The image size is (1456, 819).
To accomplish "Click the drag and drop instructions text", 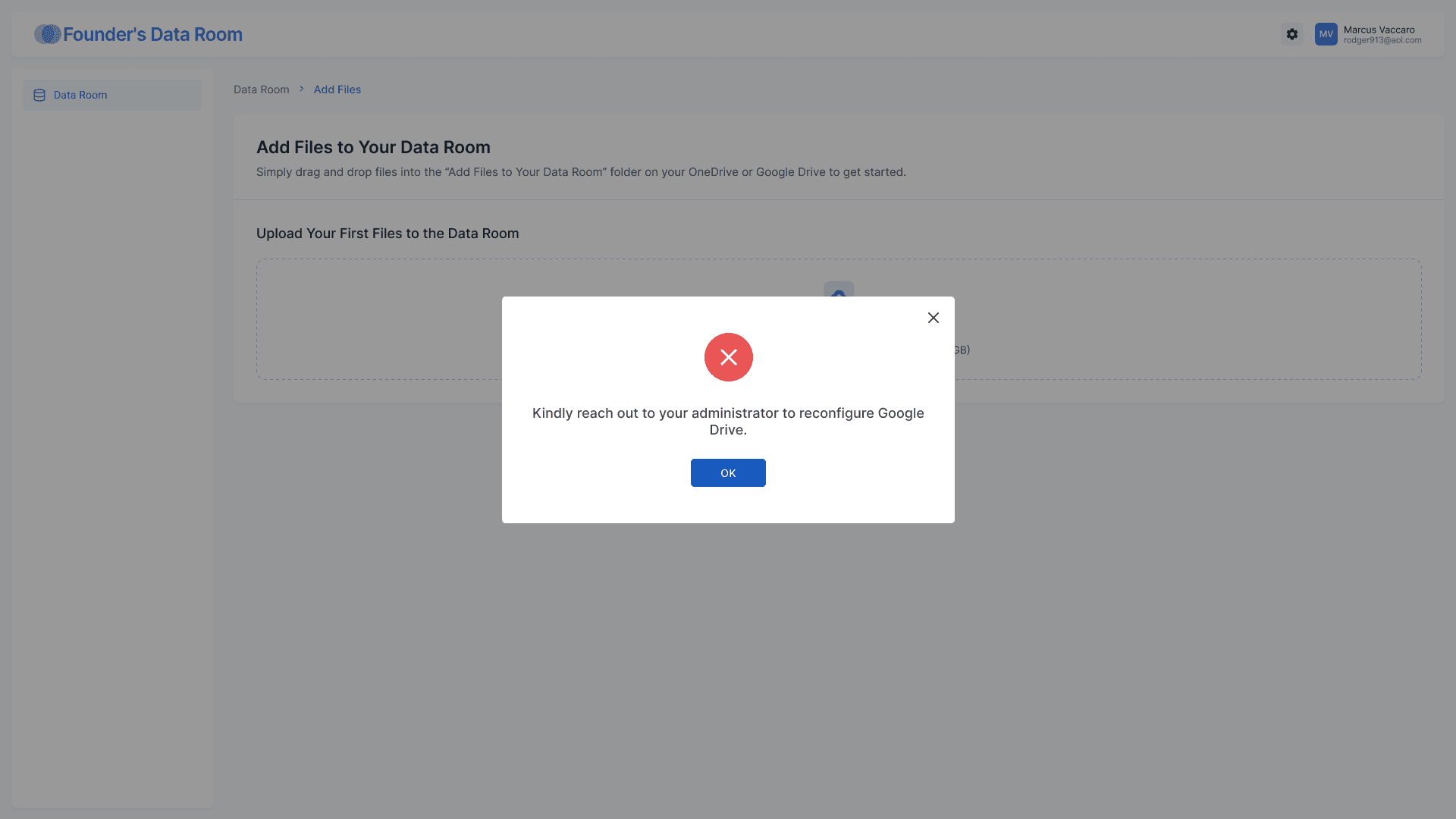I will (x=581, y=172).
